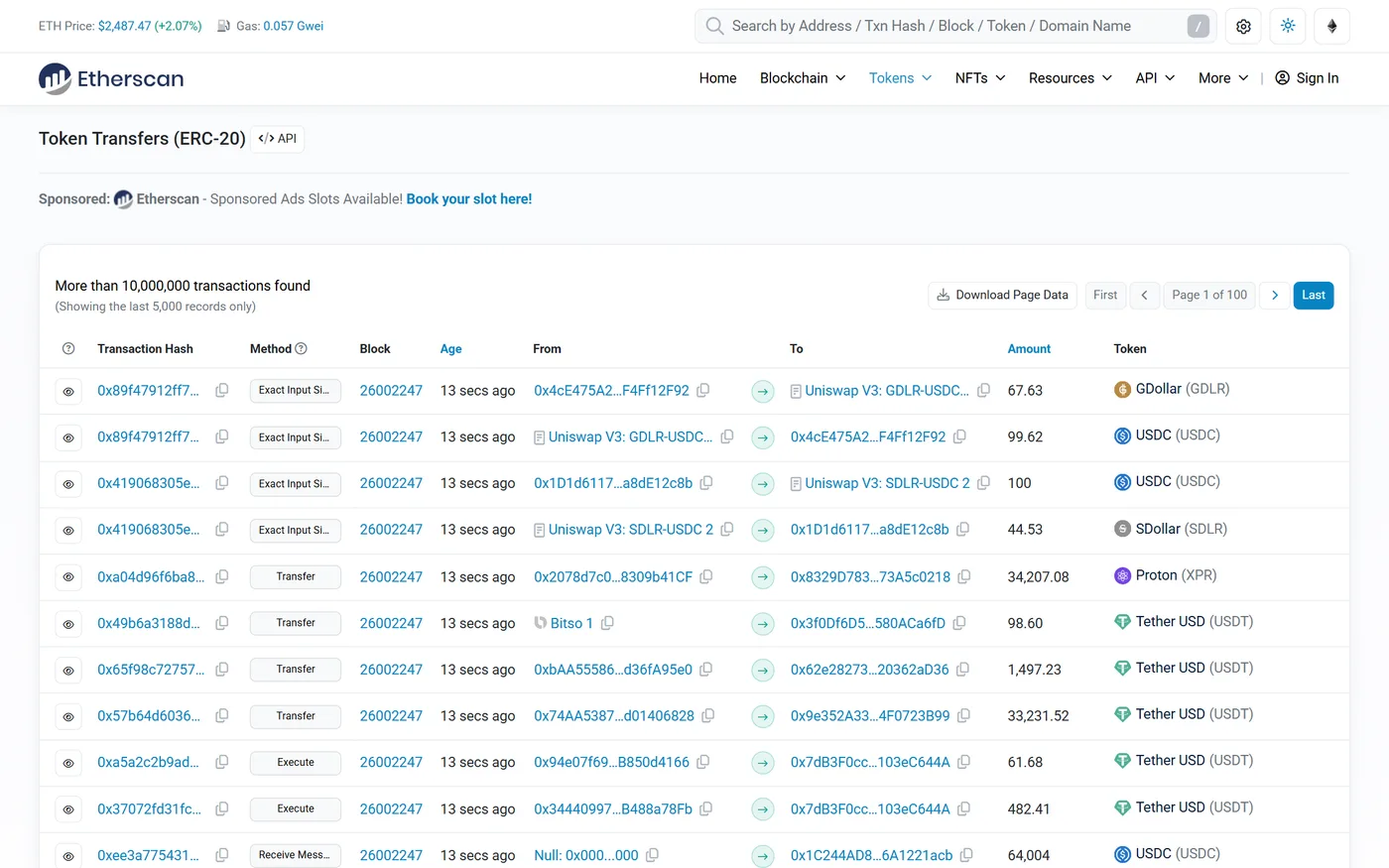This screenshot has width=1389, height=868.
Task: Copy the Bitso 1 sender address
Action: point(607,623)
